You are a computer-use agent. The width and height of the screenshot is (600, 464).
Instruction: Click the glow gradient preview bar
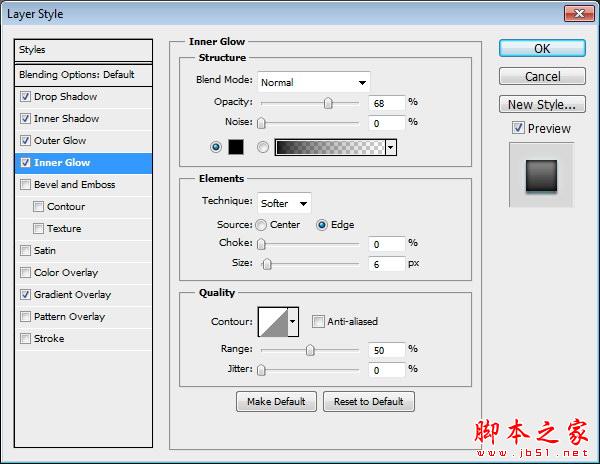[330, 147]
